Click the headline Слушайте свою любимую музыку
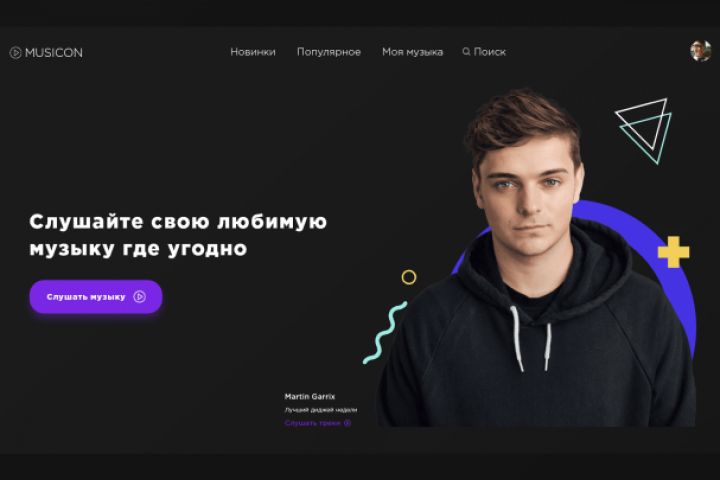 point(178,235)
